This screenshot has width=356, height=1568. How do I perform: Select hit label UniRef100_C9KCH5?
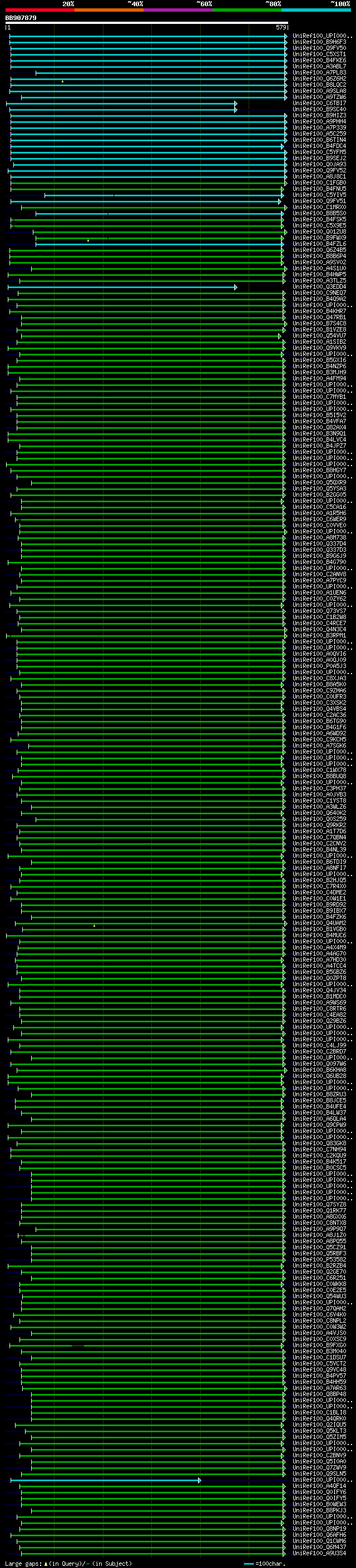(319, 740)
